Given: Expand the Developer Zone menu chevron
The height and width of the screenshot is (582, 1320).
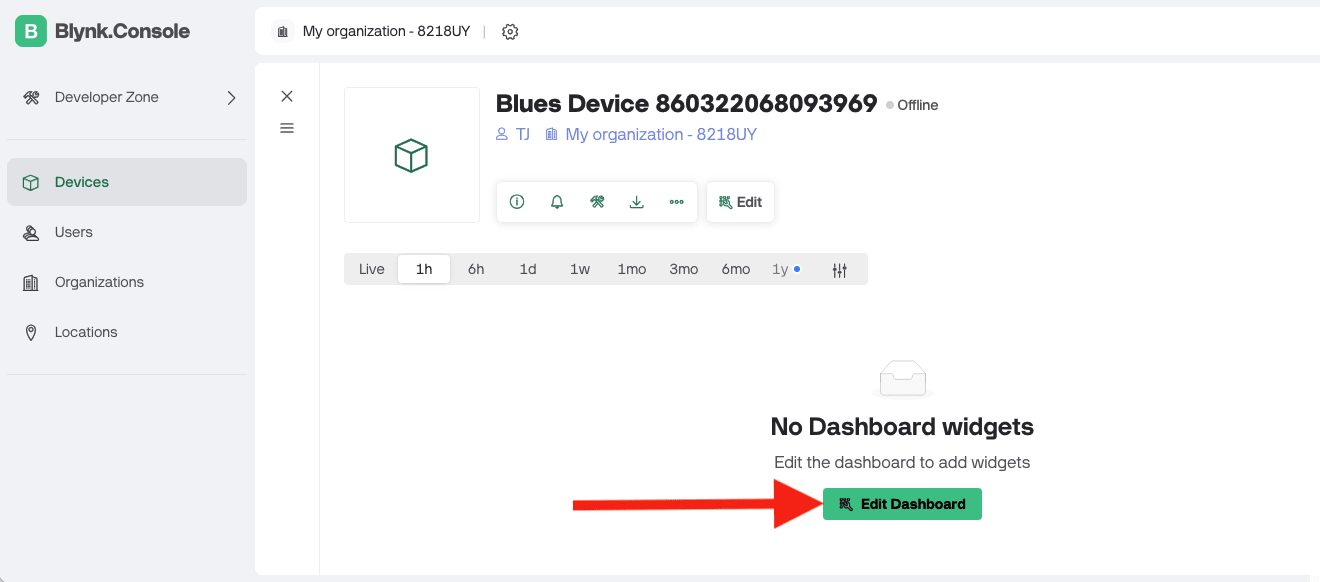Looking at the screenshot, I should click(231, 98).
